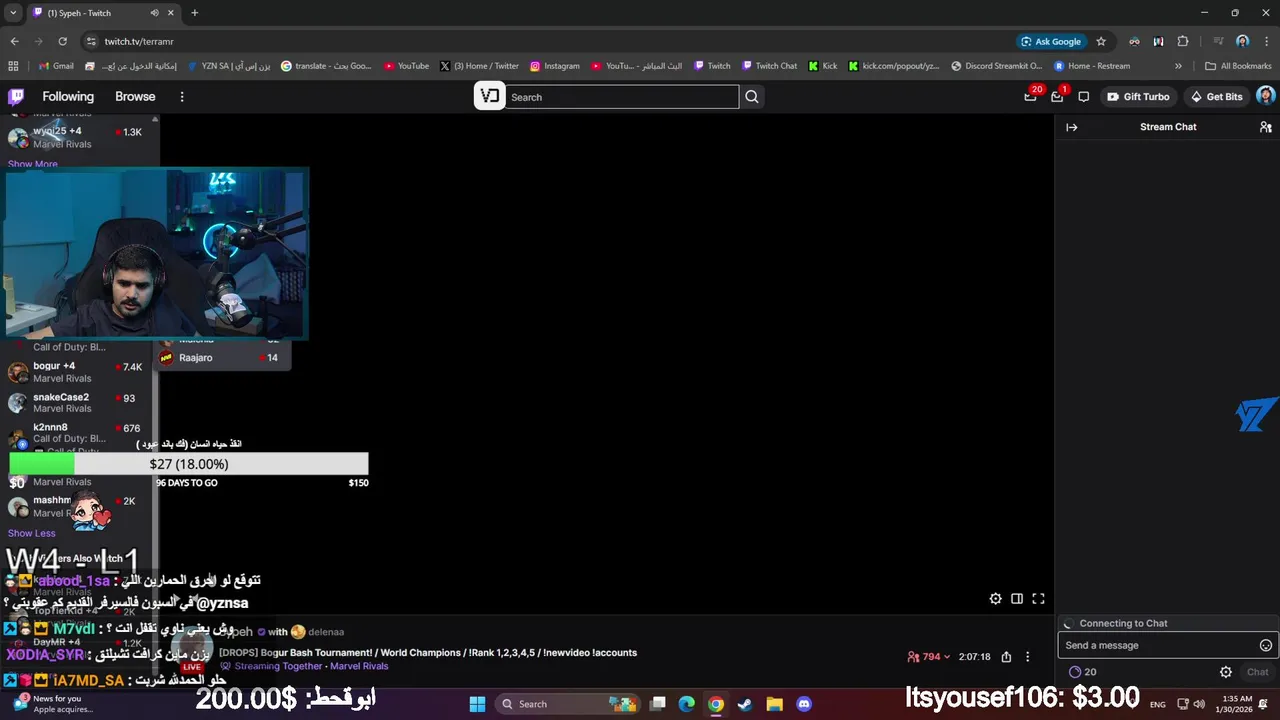Open the chat settings gear
The image size is (1280, 720).
pyautogui.click(x=1226, y=672)
